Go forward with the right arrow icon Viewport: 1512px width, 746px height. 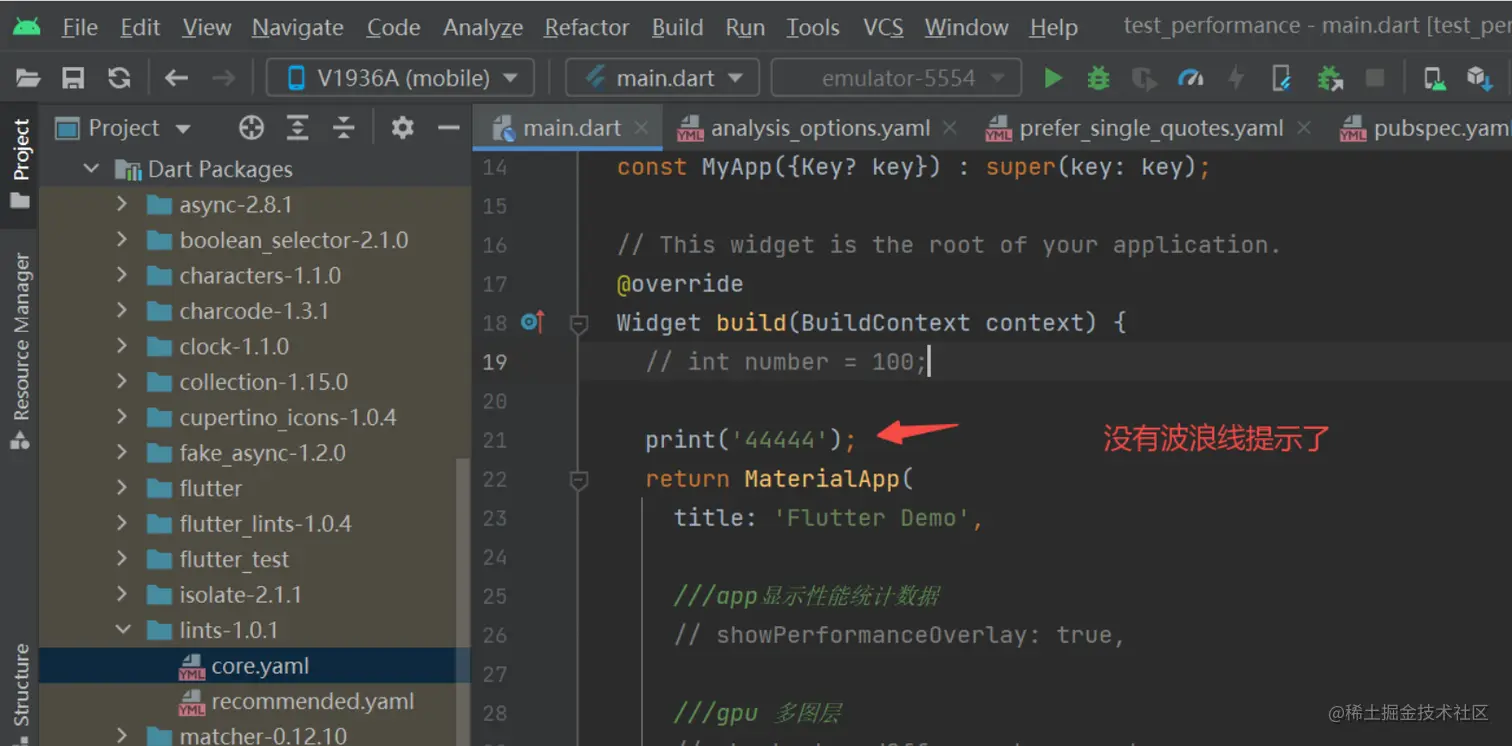(x=224, y=78)
